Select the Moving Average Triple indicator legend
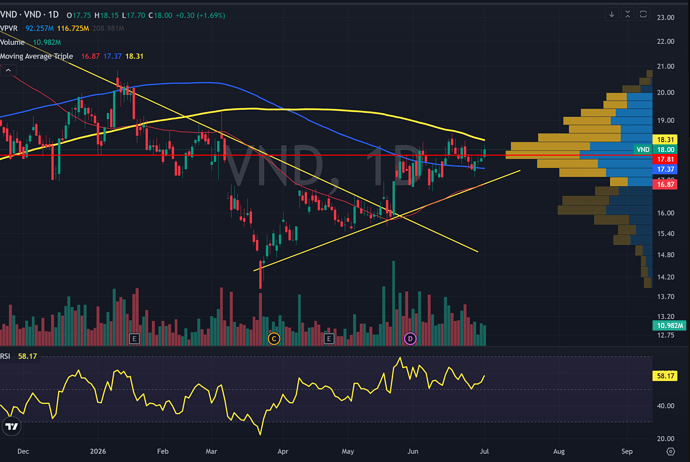This screenshot has height=462, width=690. pos(37,56)
